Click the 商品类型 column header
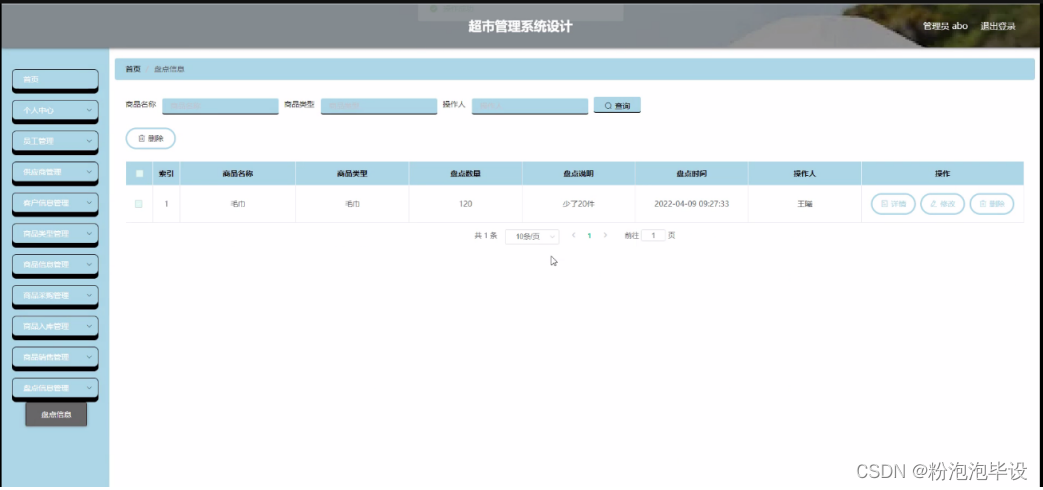This screenshot has height=490, width=1043. (353, 174)
